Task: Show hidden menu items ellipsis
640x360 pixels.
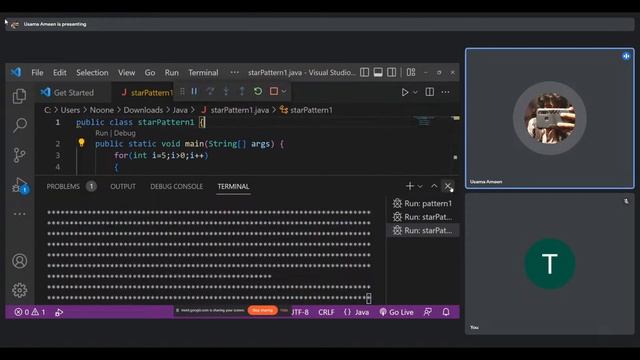Action: pyautogui.click(x=235, y=73)
